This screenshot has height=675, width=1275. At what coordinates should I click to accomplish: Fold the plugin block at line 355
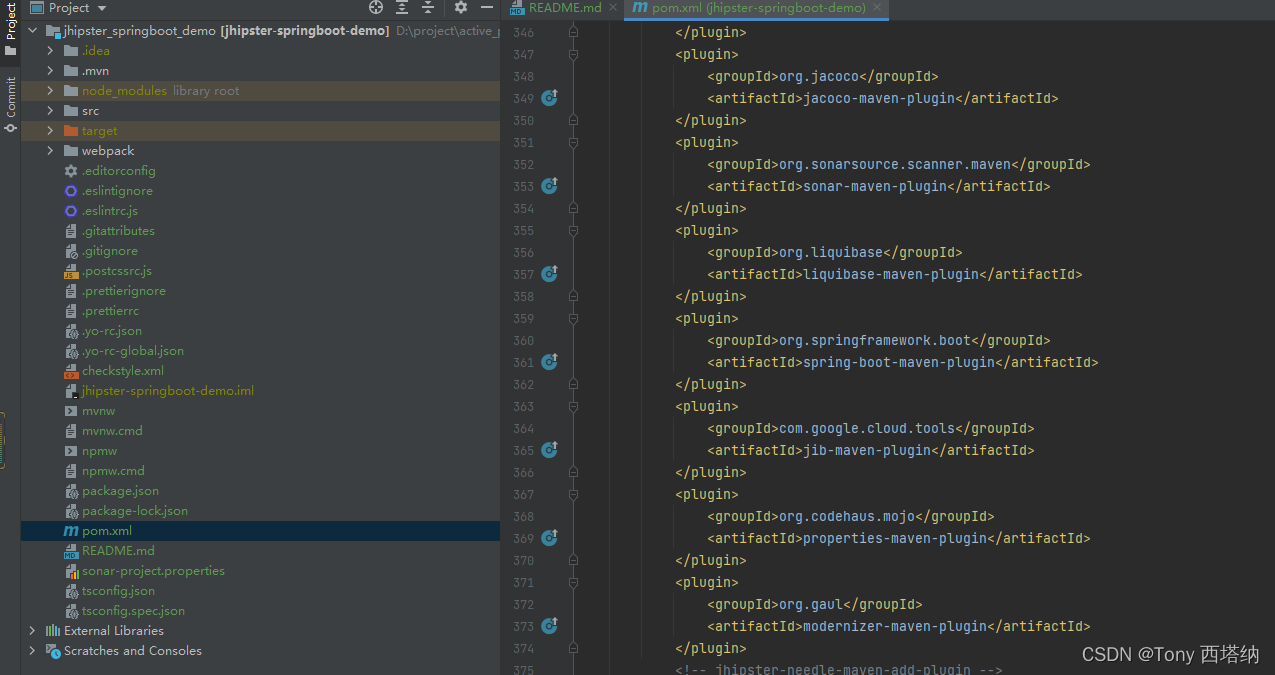[573, 230]
